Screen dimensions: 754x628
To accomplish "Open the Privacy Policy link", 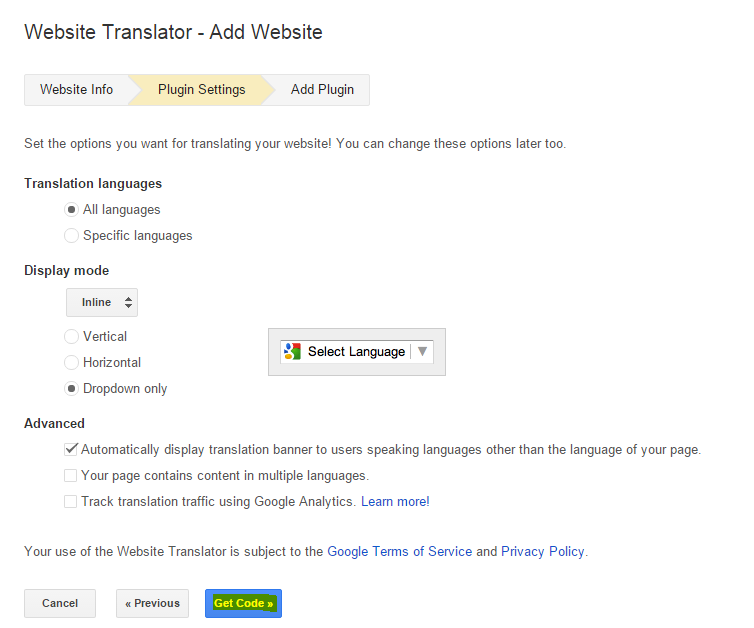I will [543, 552].
